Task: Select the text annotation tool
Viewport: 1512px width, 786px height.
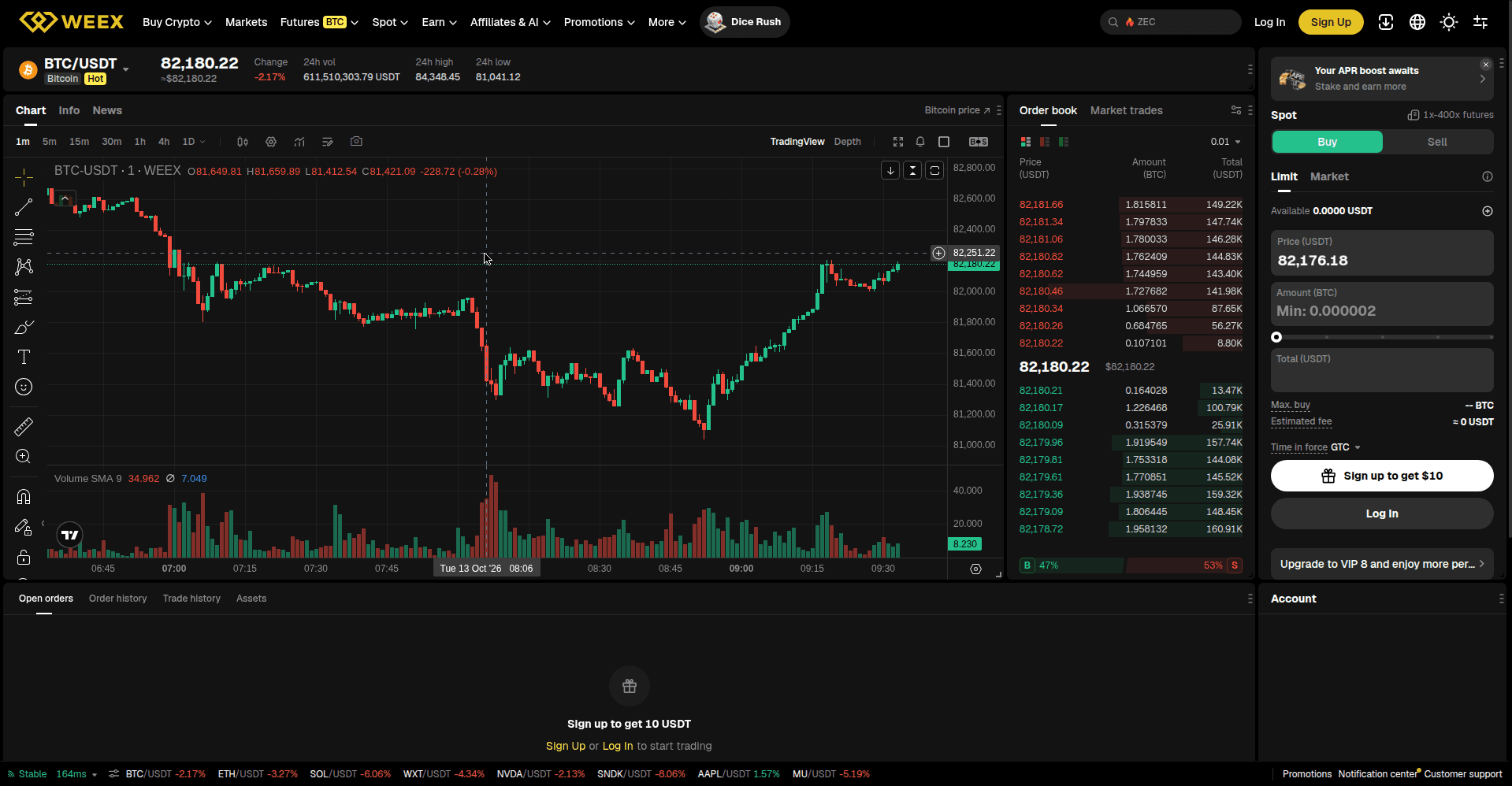Action: tap(24, 357)
